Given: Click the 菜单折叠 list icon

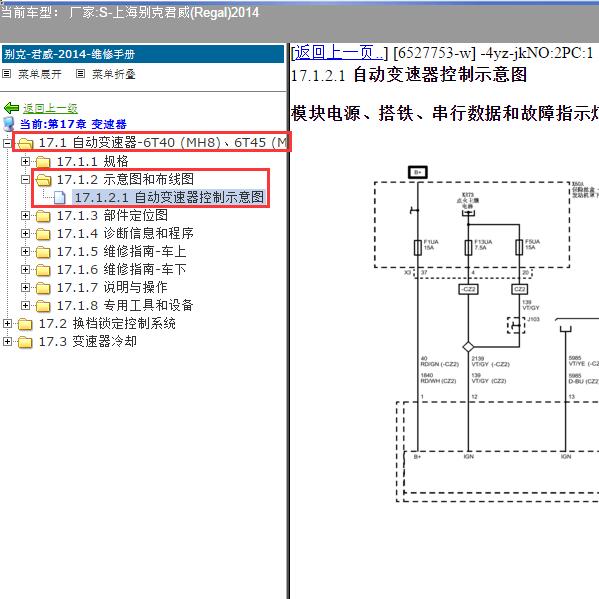Looking at the screenshot, I should 80,73.
